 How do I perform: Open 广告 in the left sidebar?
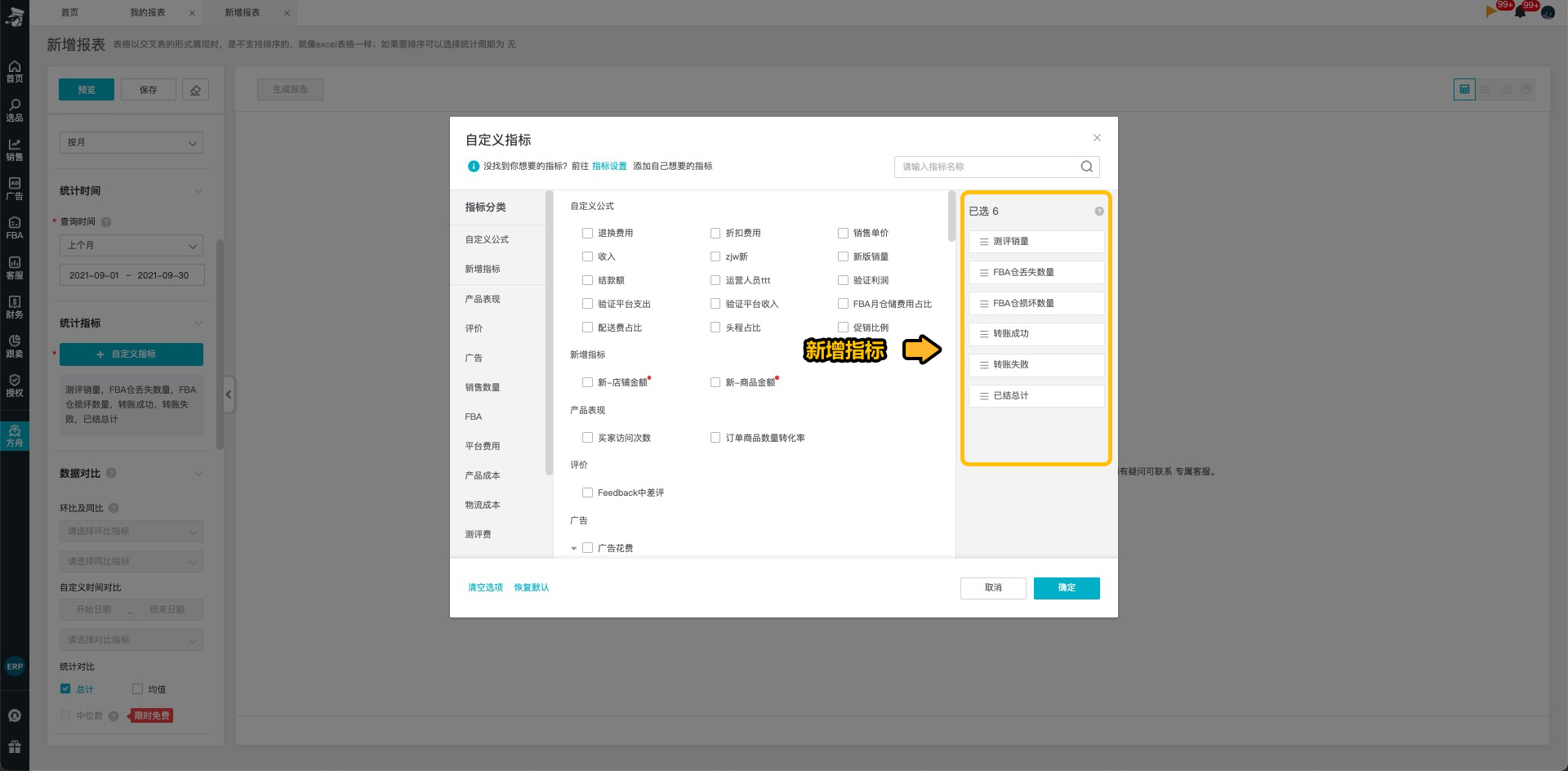click(15, 189)
